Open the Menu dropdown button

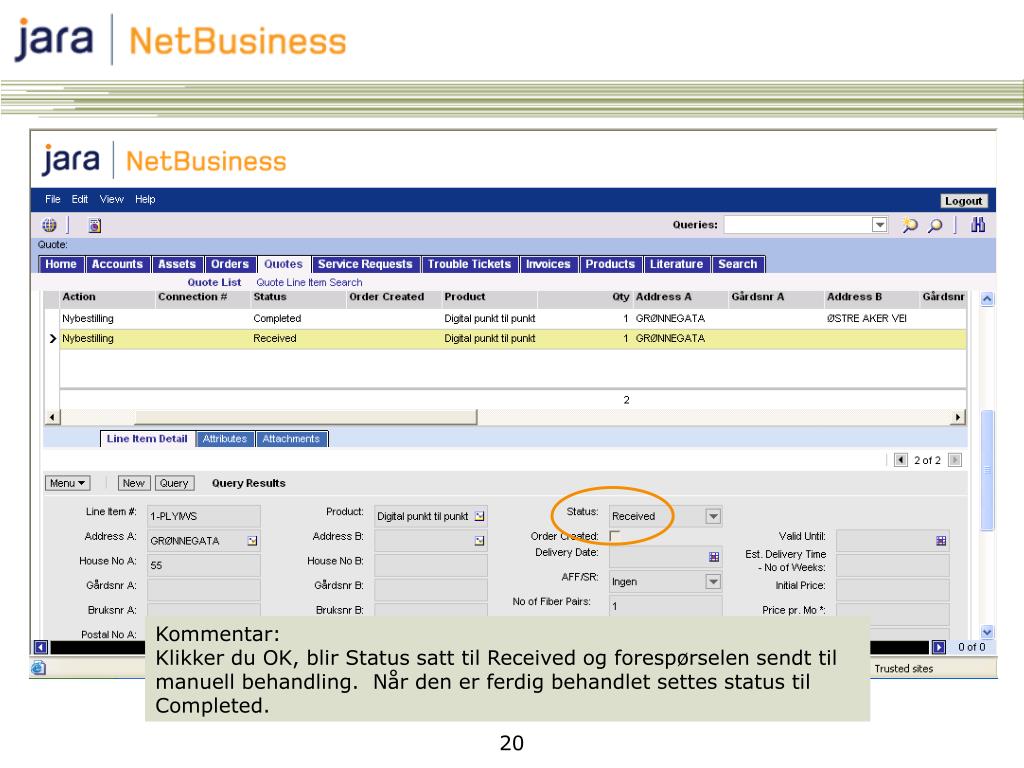coord(67,483)
